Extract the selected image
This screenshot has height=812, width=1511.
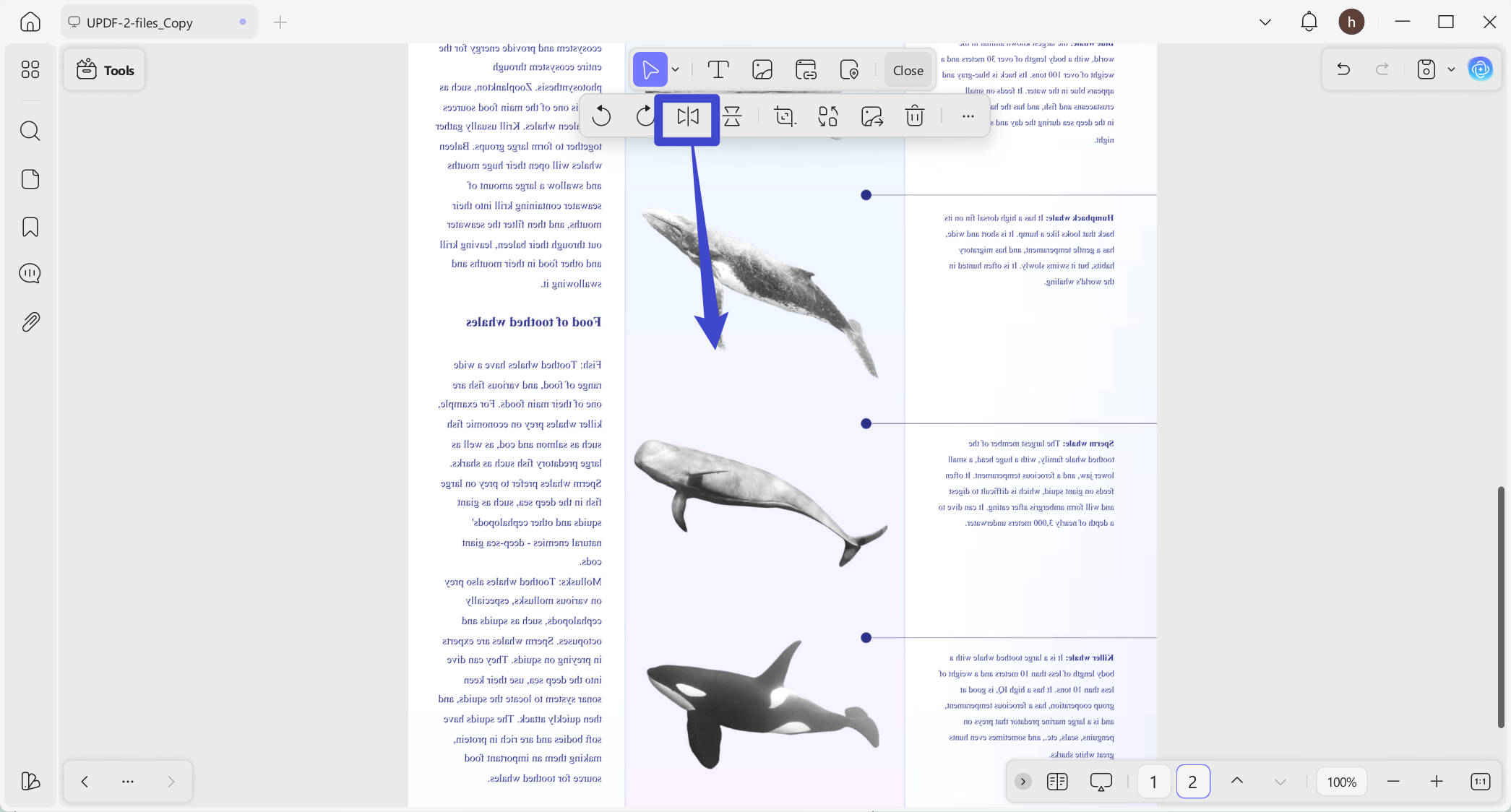(x=872, y=116)
